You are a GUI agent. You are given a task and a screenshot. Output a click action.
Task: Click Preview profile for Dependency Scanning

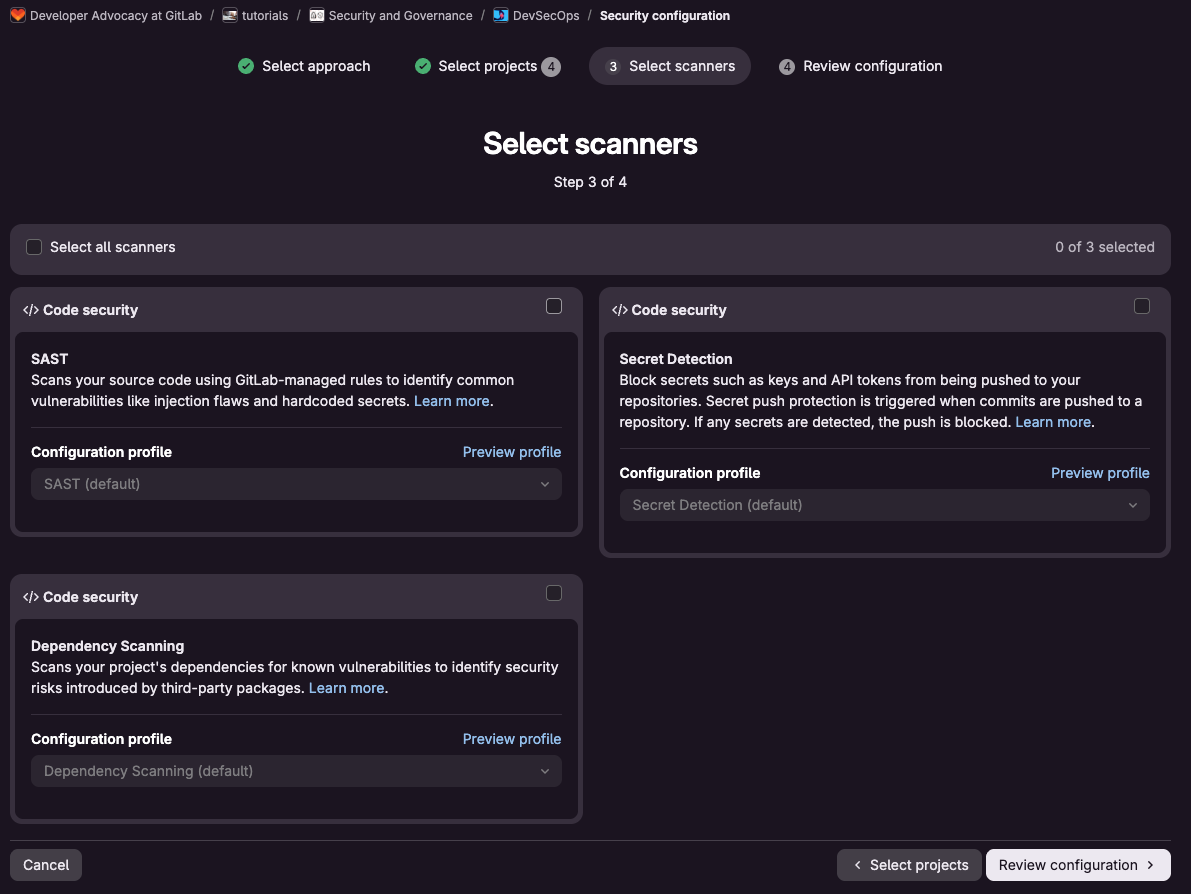coord(512,739)
